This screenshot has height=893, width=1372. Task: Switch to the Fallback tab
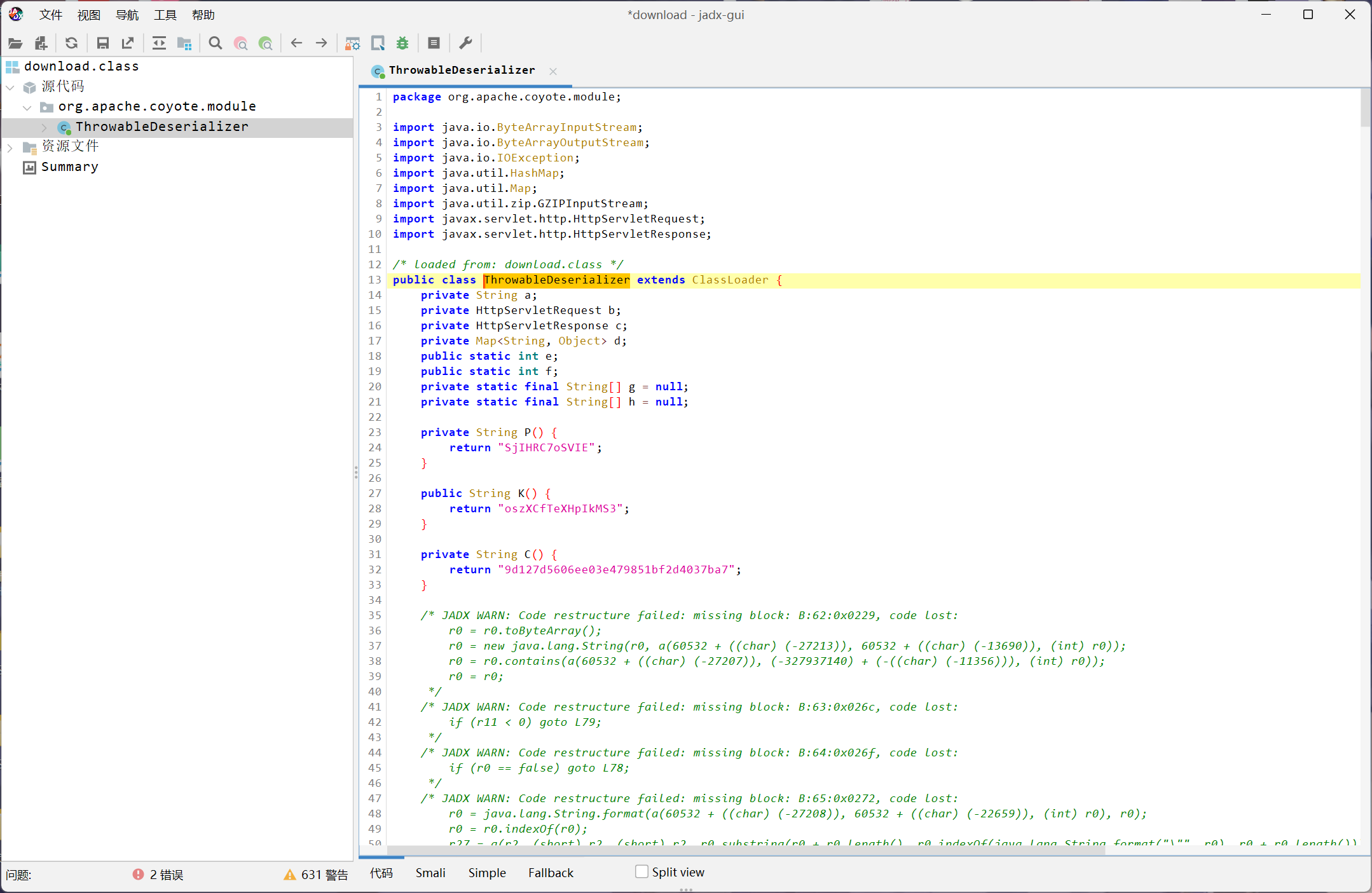(x=551, y=873)
